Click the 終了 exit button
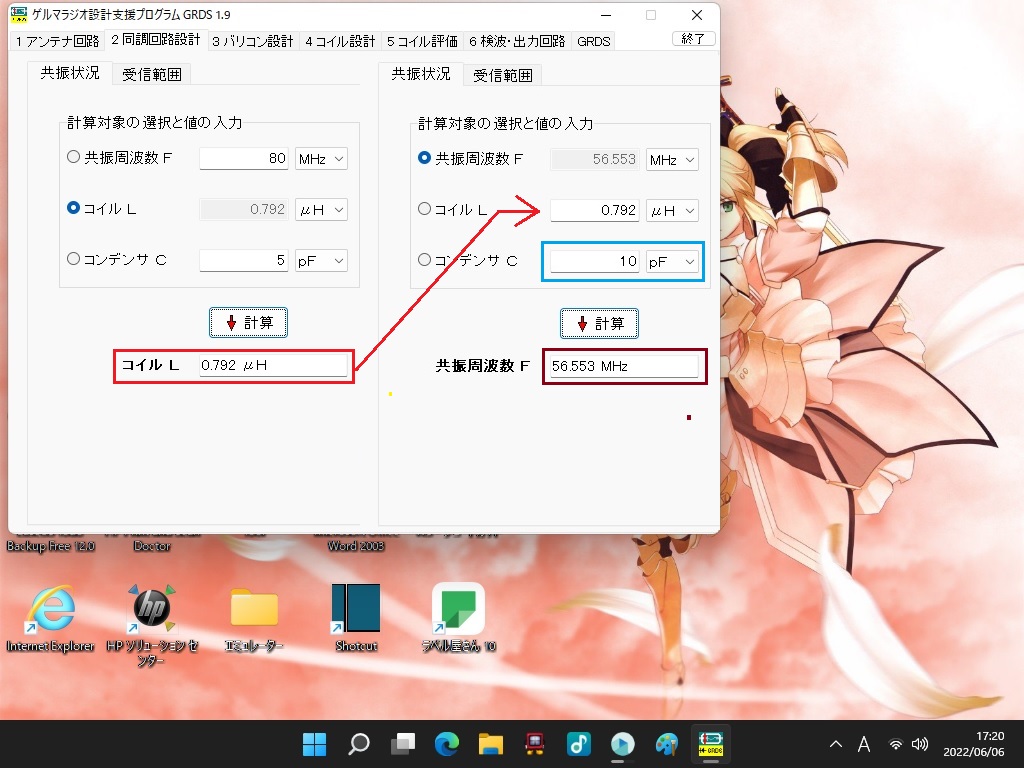This screenshot has width=1024, height=768. pyautogui.click(x=694, y=39)
